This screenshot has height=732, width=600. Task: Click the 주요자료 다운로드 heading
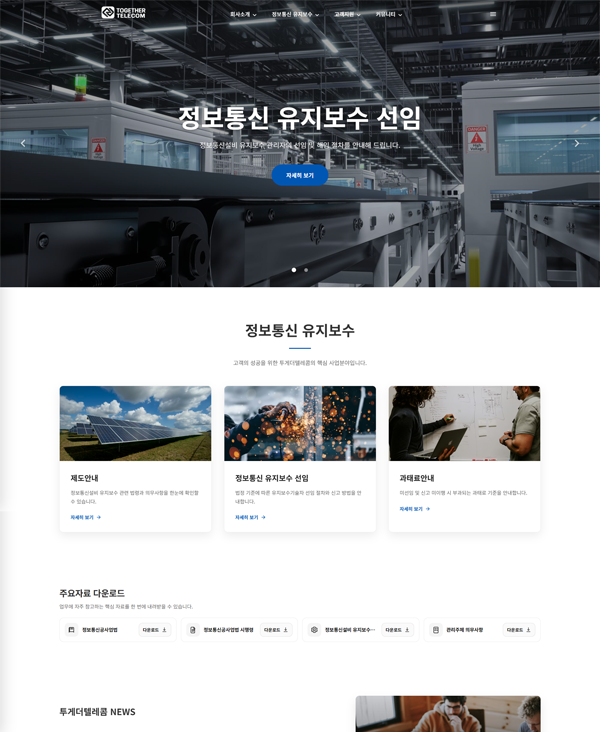(92, 593)
